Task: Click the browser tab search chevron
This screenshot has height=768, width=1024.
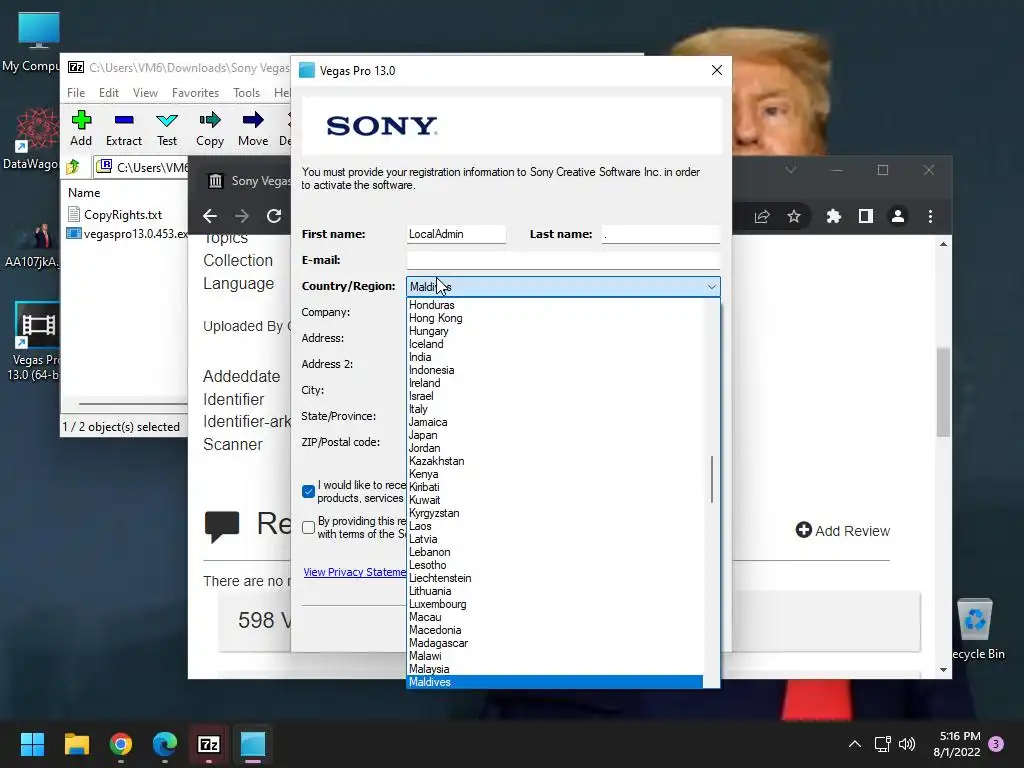Action: point(791,170)
